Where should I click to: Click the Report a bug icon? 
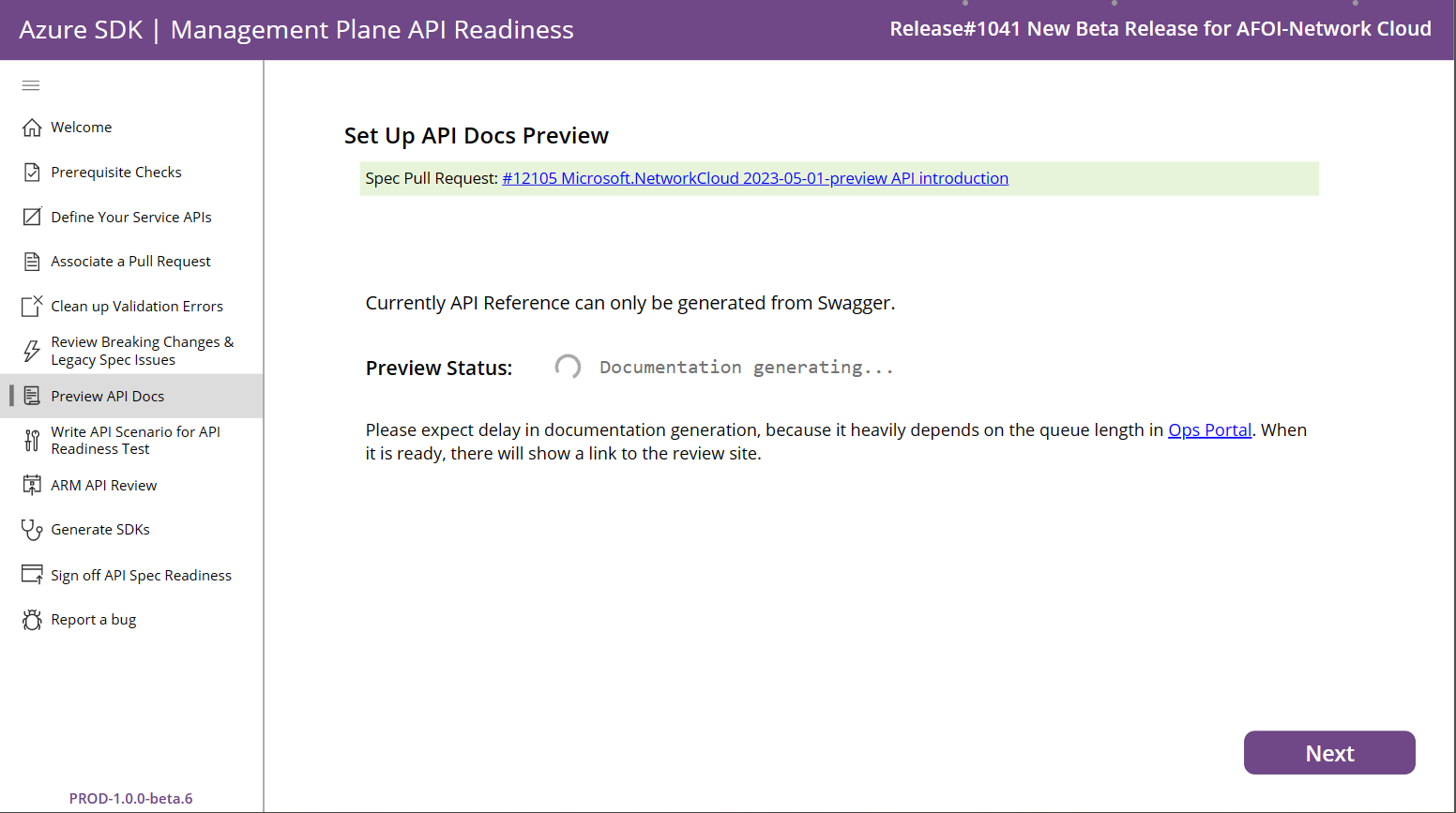30,619
